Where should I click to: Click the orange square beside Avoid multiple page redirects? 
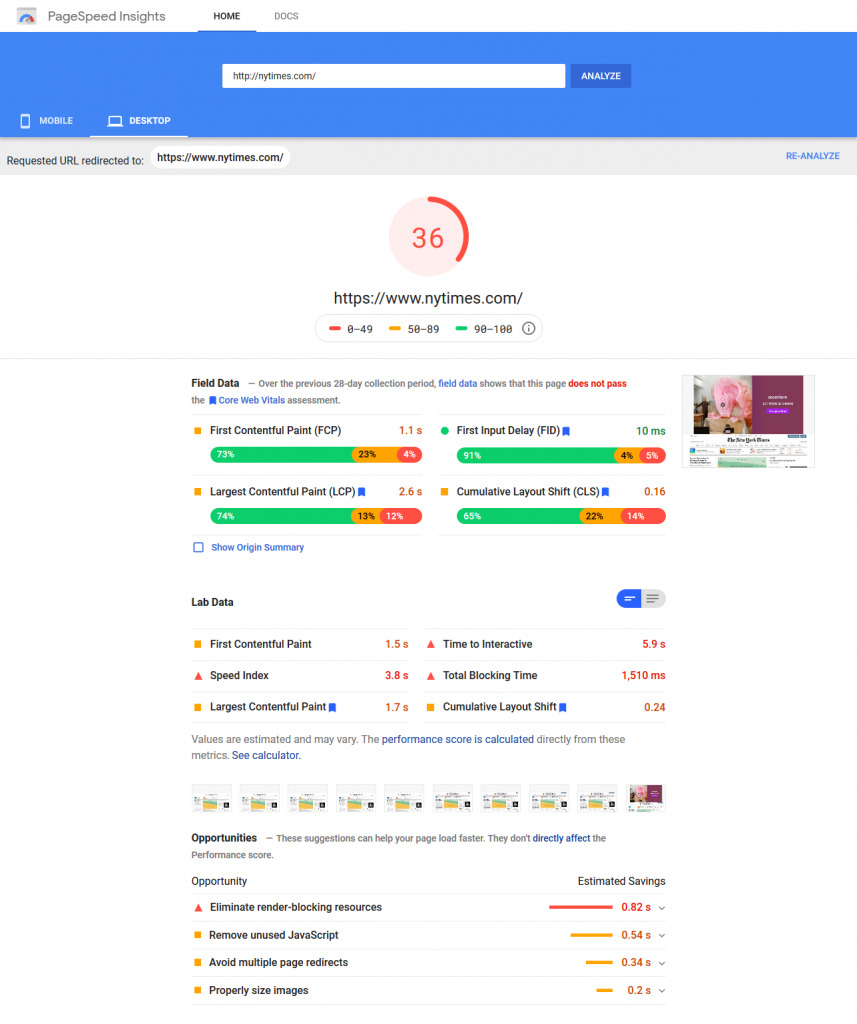coord(198,963)
